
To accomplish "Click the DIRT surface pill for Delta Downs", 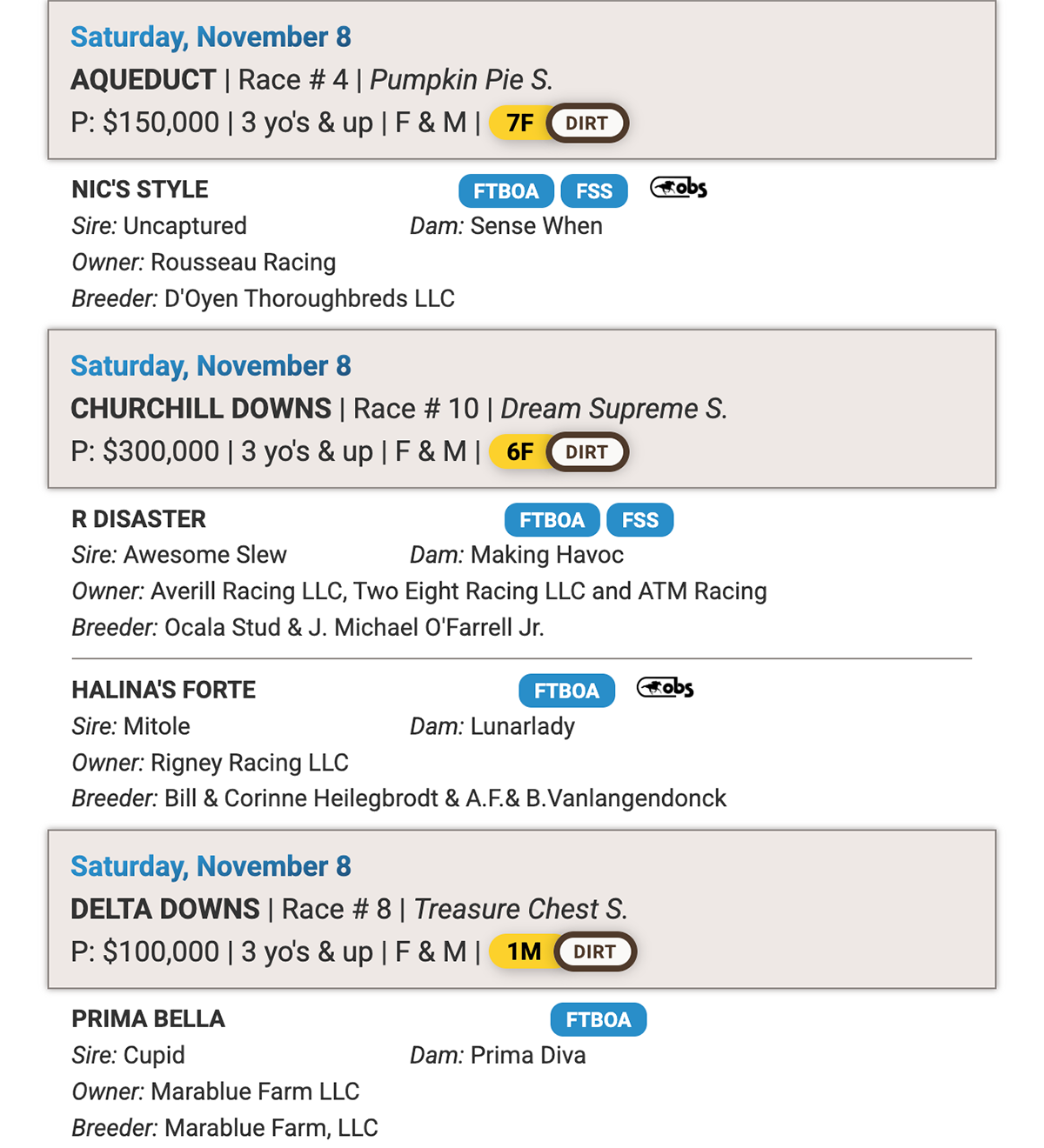I will coord(595,951).
